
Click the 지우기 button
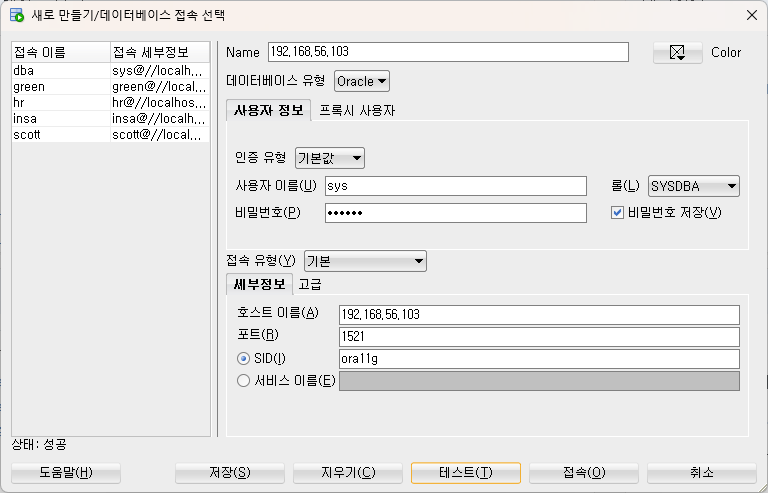(x=348, y=472)
